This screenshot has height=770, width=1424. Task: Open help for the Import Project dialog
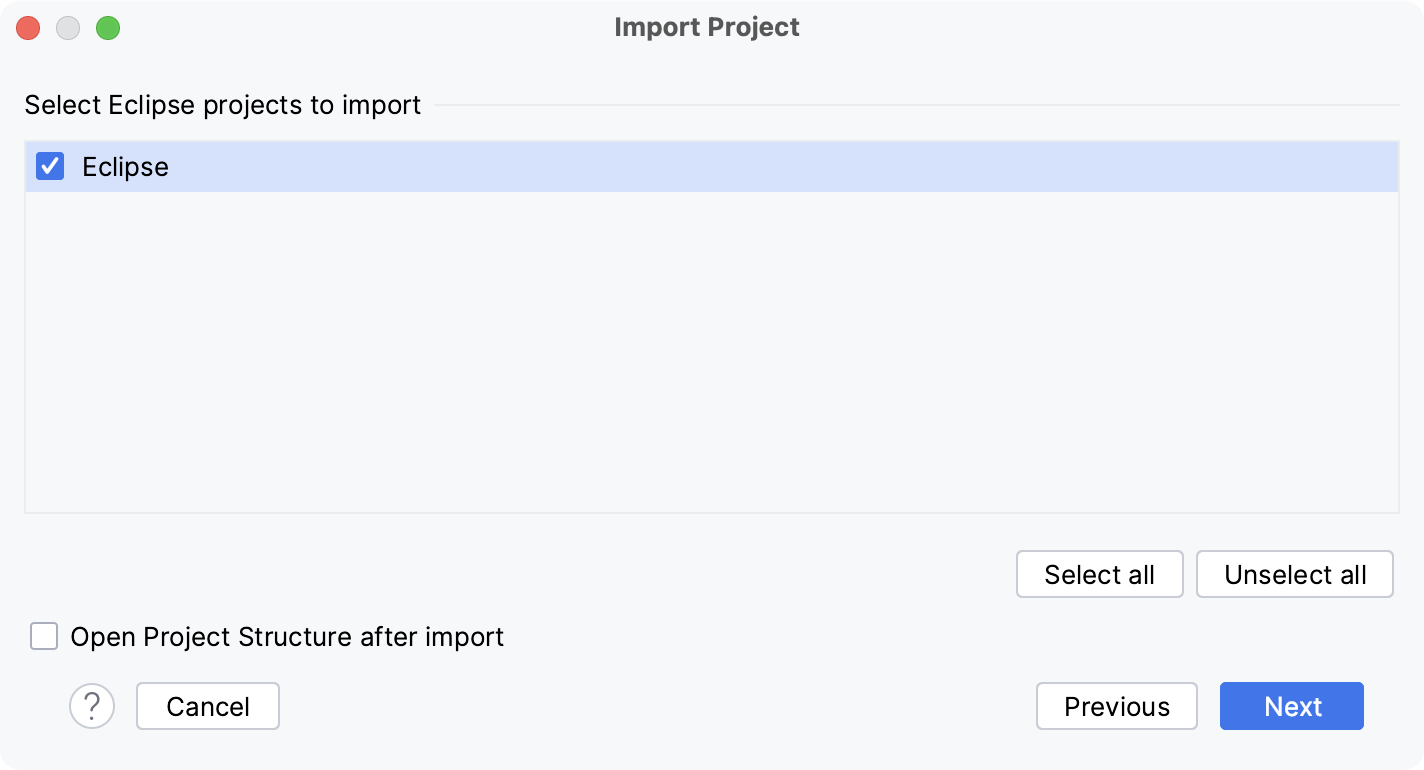tap(93, 706)
